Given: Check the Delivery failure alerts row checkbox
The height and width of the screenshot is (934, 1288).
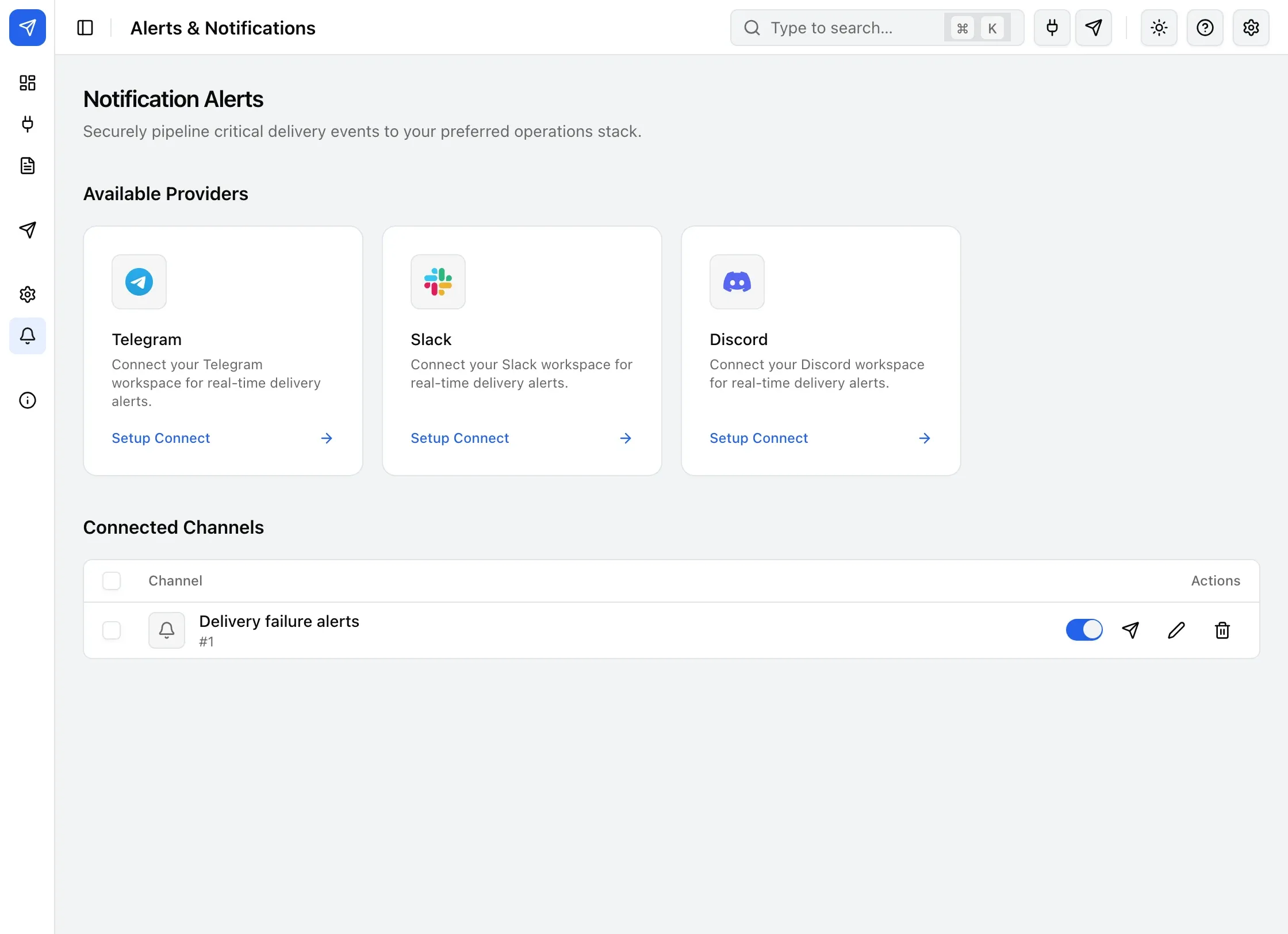Looking at the screenshot, I should pos(112,630).
